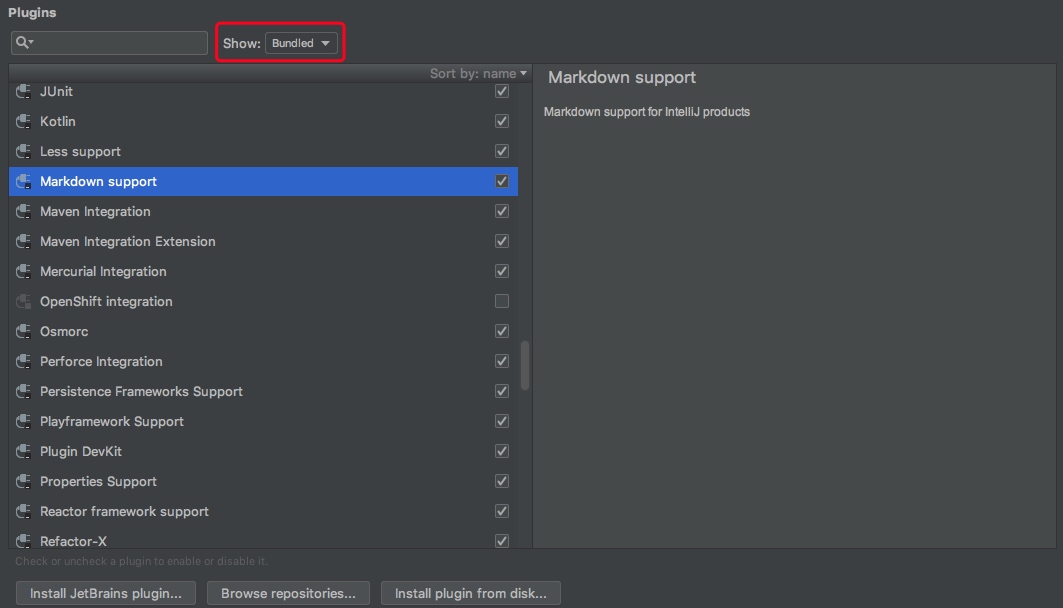This screenshot has width=1063, height=608.
Task: Click the Plugin DevKit icon
Action: pos(24,452)
